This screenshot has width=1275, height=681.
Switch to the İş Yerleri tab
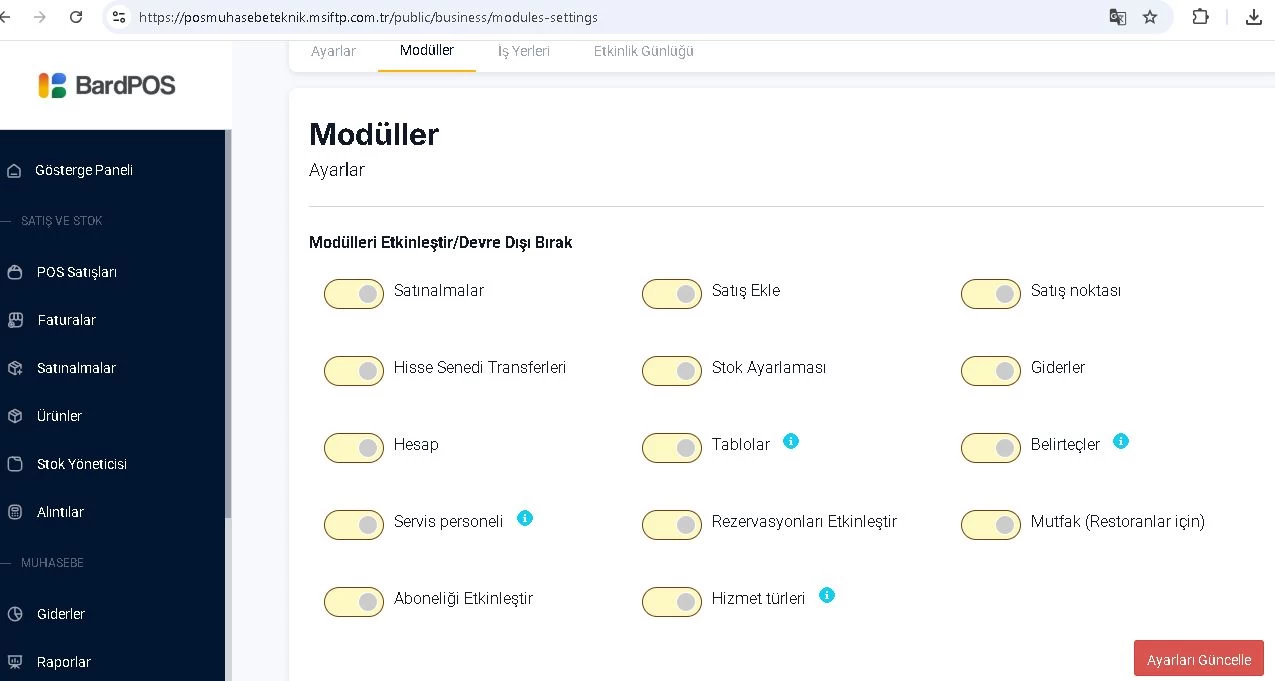(524, 51)
